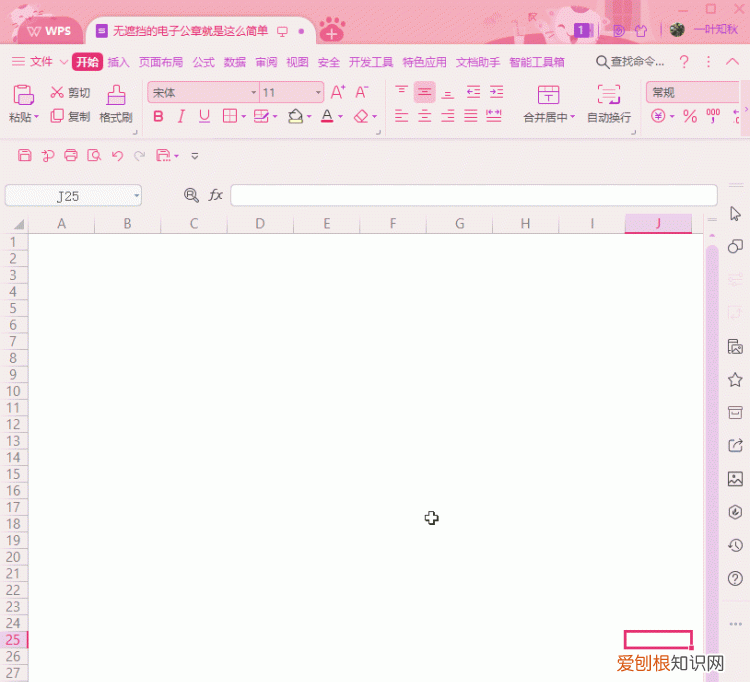Click the Copy (复制) icon
Viewport: 750px width, 682px height.
[57, 116]
